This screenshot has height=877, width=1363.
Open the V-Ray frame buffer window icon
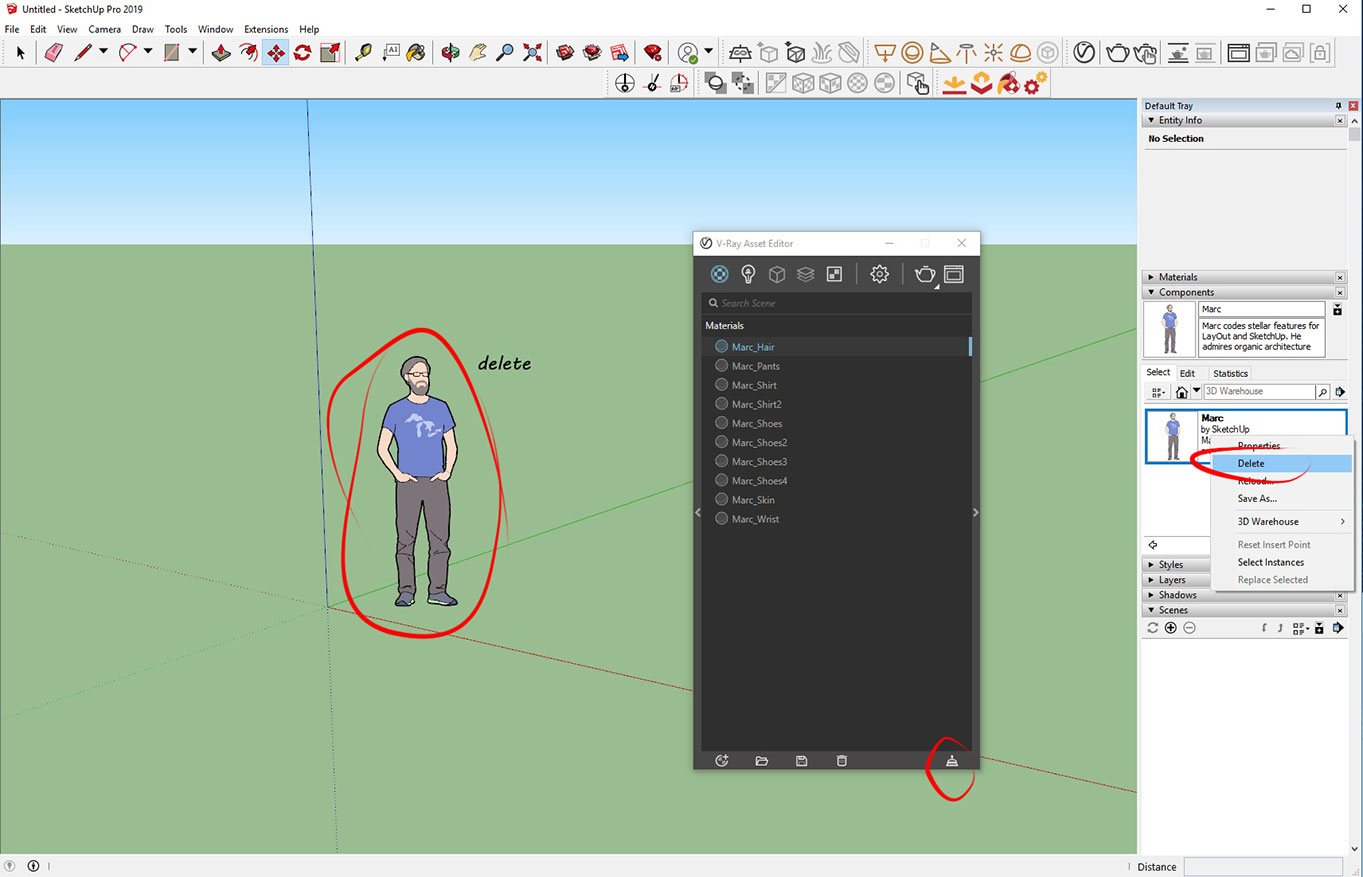(953, 273)
